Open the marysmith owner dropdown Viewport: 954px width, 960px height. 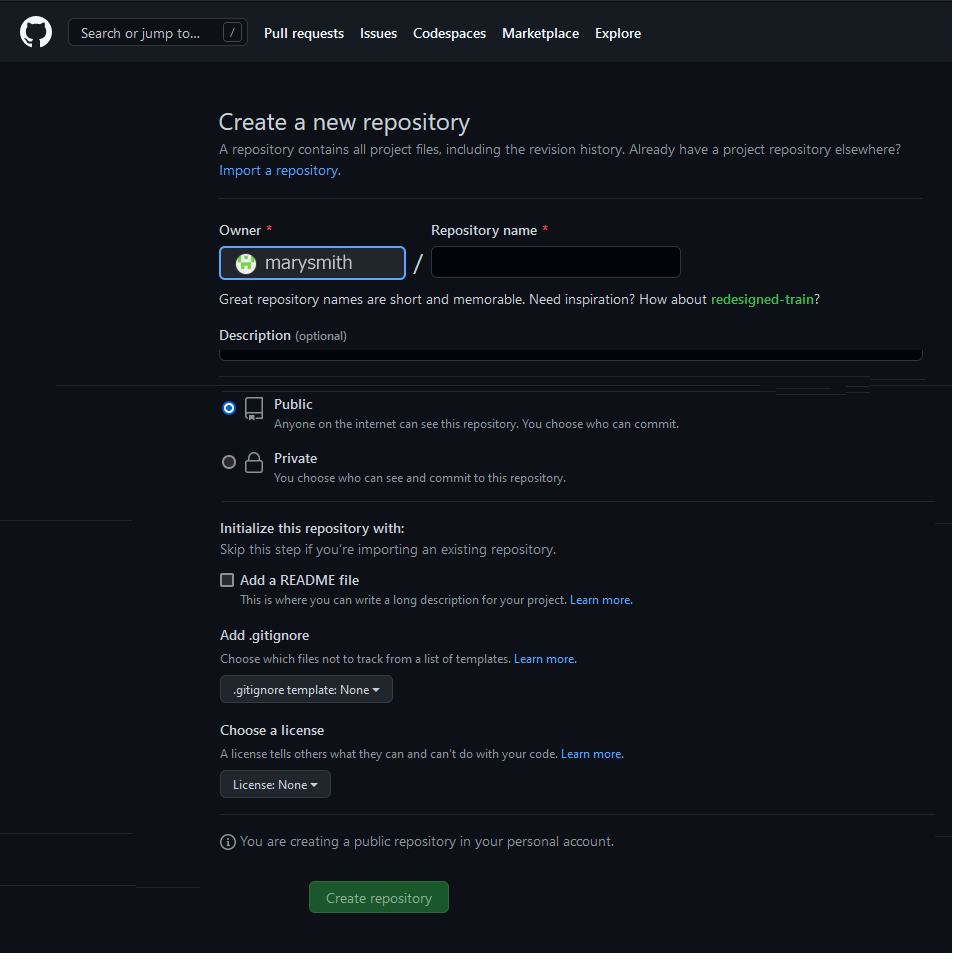[312, 263]
